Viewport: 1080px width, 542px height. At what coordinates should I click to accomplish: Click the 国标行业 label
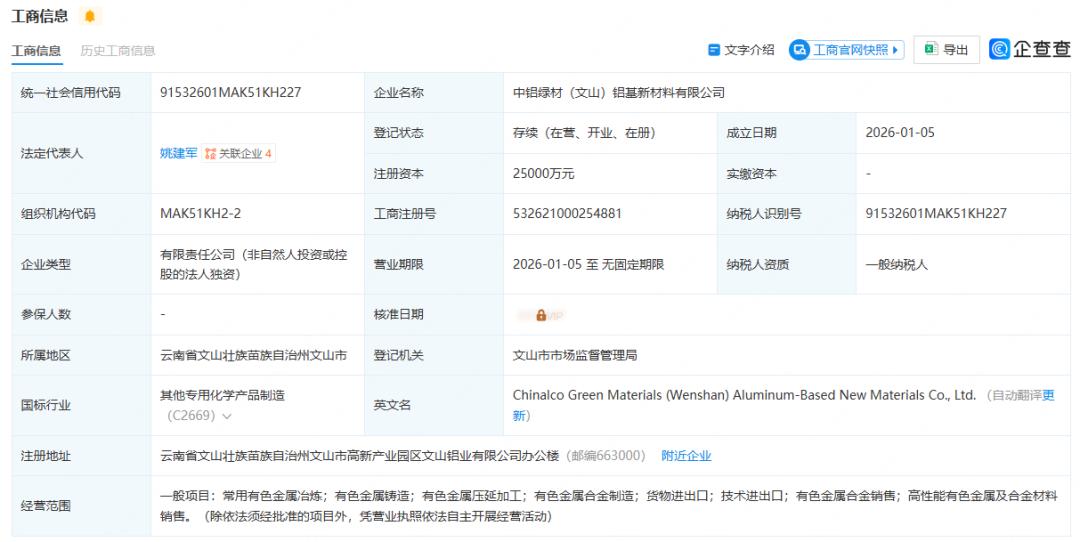point(46,406)
